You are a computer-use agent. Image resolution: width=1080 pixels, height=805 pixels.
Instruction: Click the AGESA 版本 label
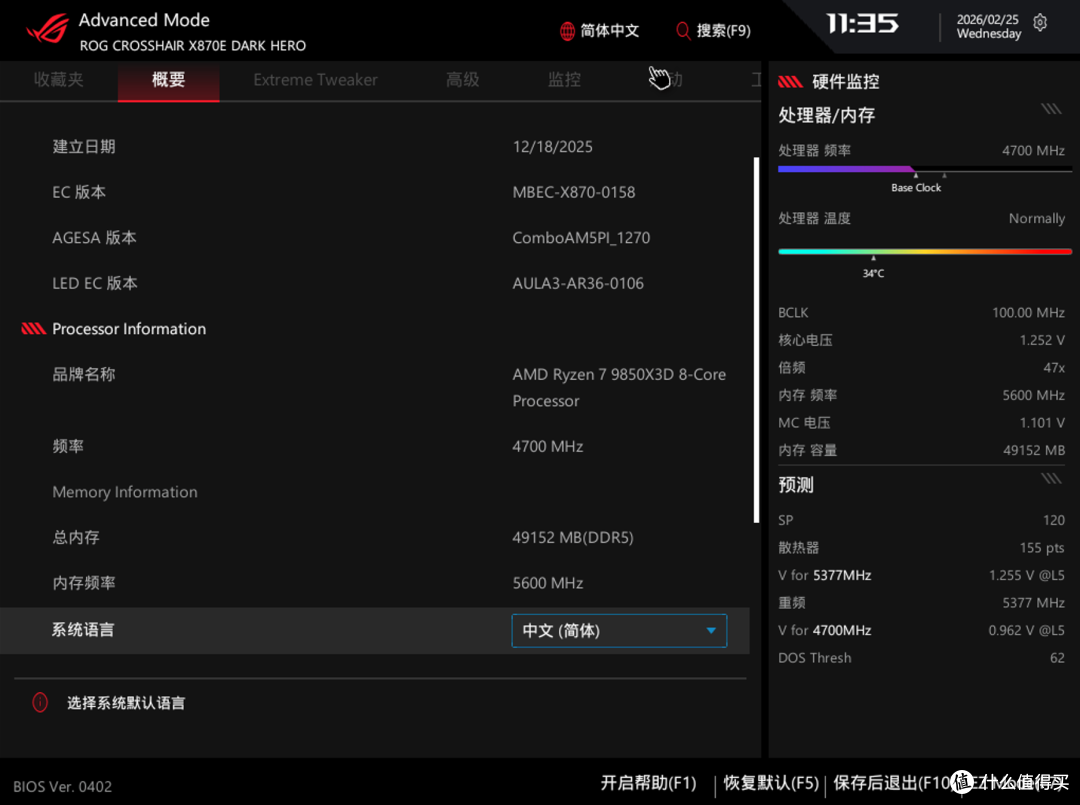pos(94,238)
